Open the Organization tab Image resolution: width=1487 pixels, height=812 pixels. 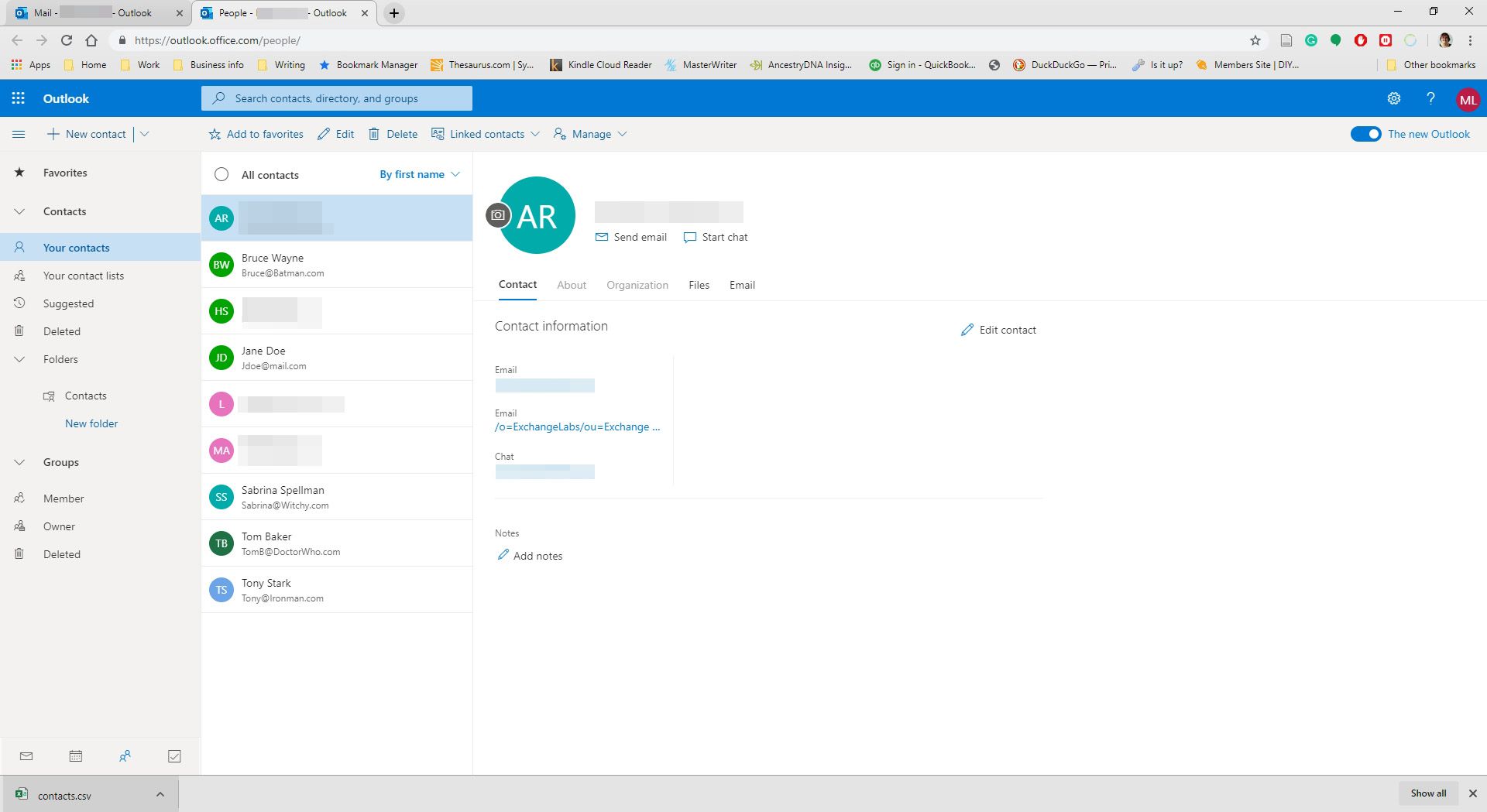coord(637,285)
